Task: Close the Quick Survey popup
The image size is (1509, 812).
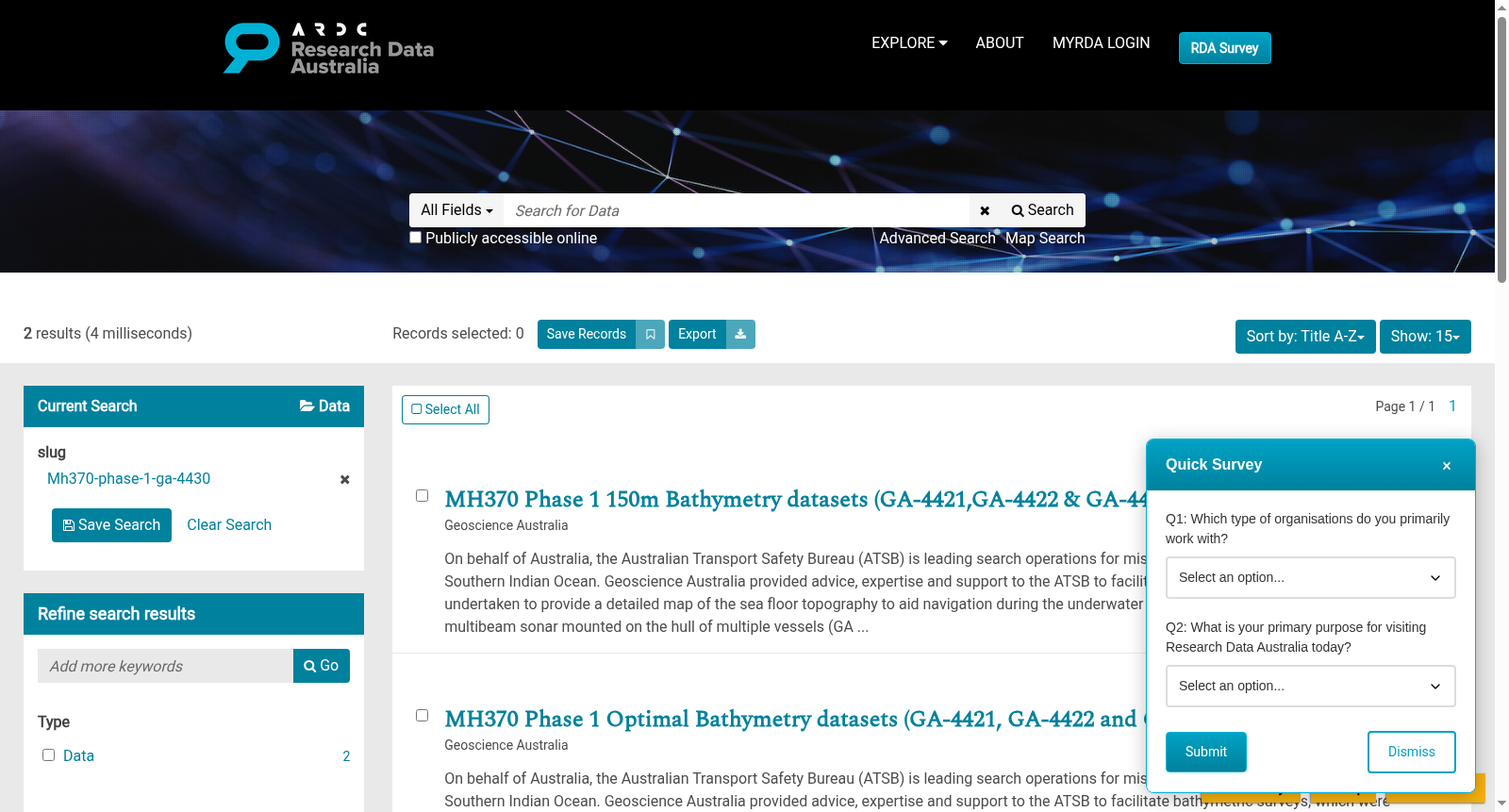Action: 1447,466
